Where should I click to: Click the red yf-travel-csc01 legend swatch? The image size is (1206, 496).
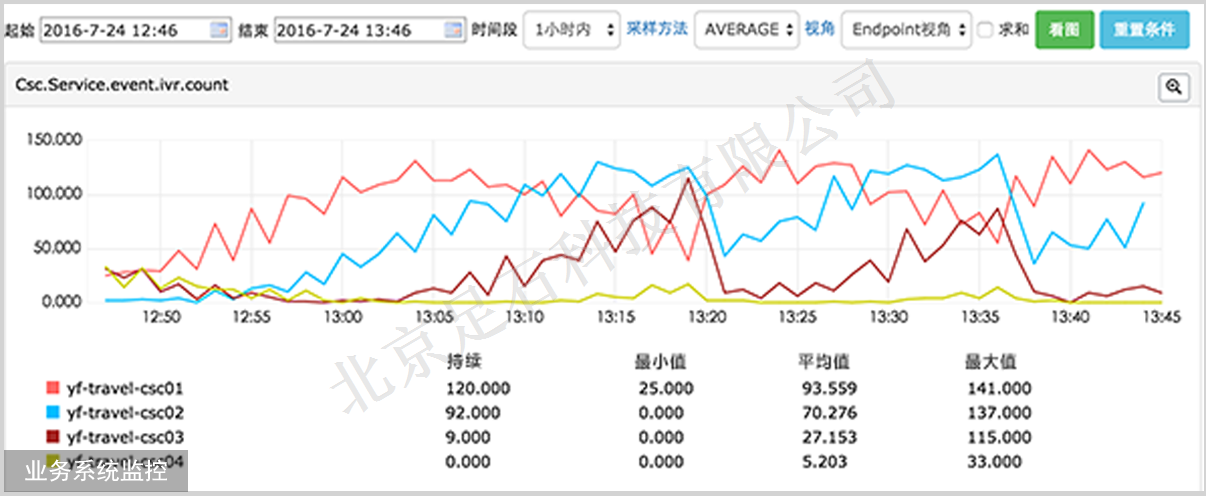(53, 388)
